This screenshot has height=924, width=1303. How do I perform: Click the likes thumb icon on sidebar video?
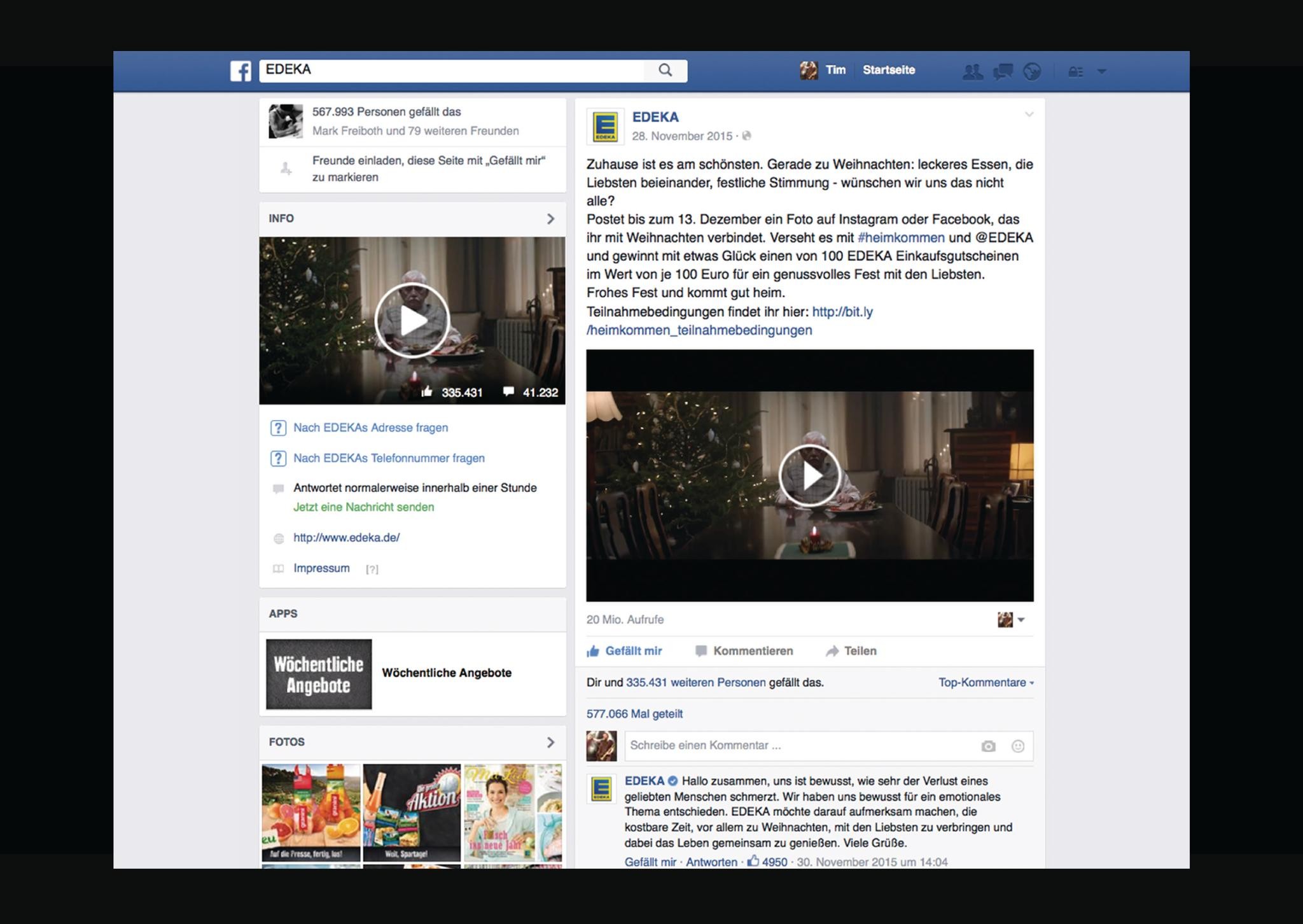(x=426, y=391)
